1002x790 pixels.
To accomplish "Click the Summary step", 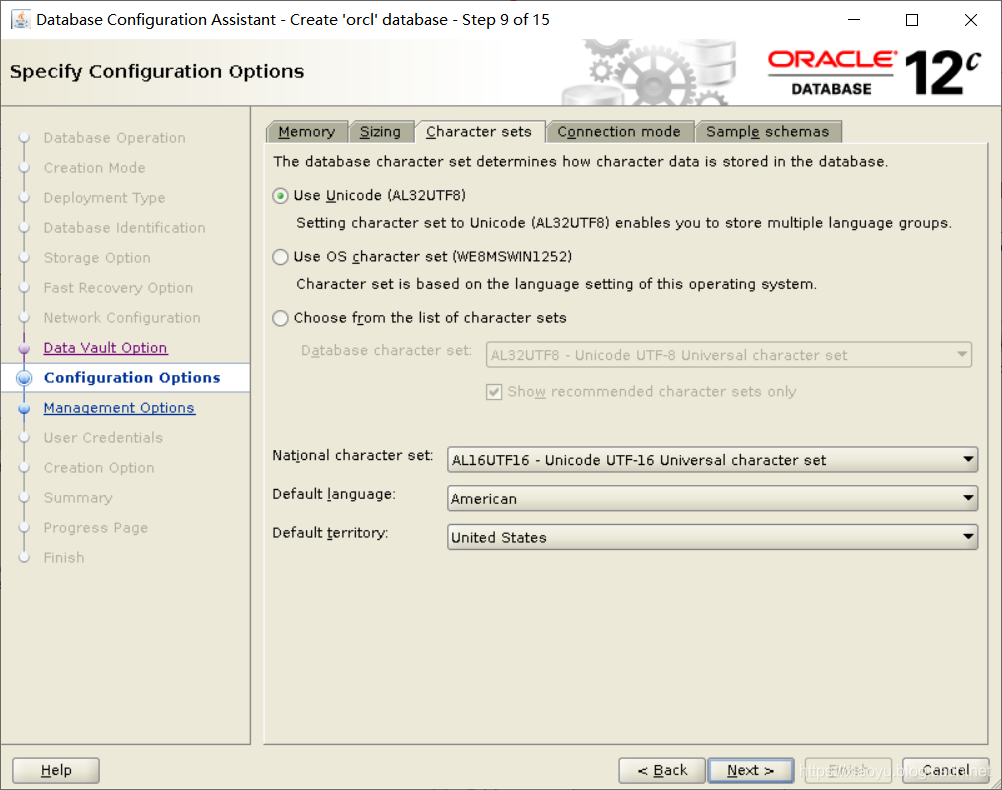I will coord(78,498).
